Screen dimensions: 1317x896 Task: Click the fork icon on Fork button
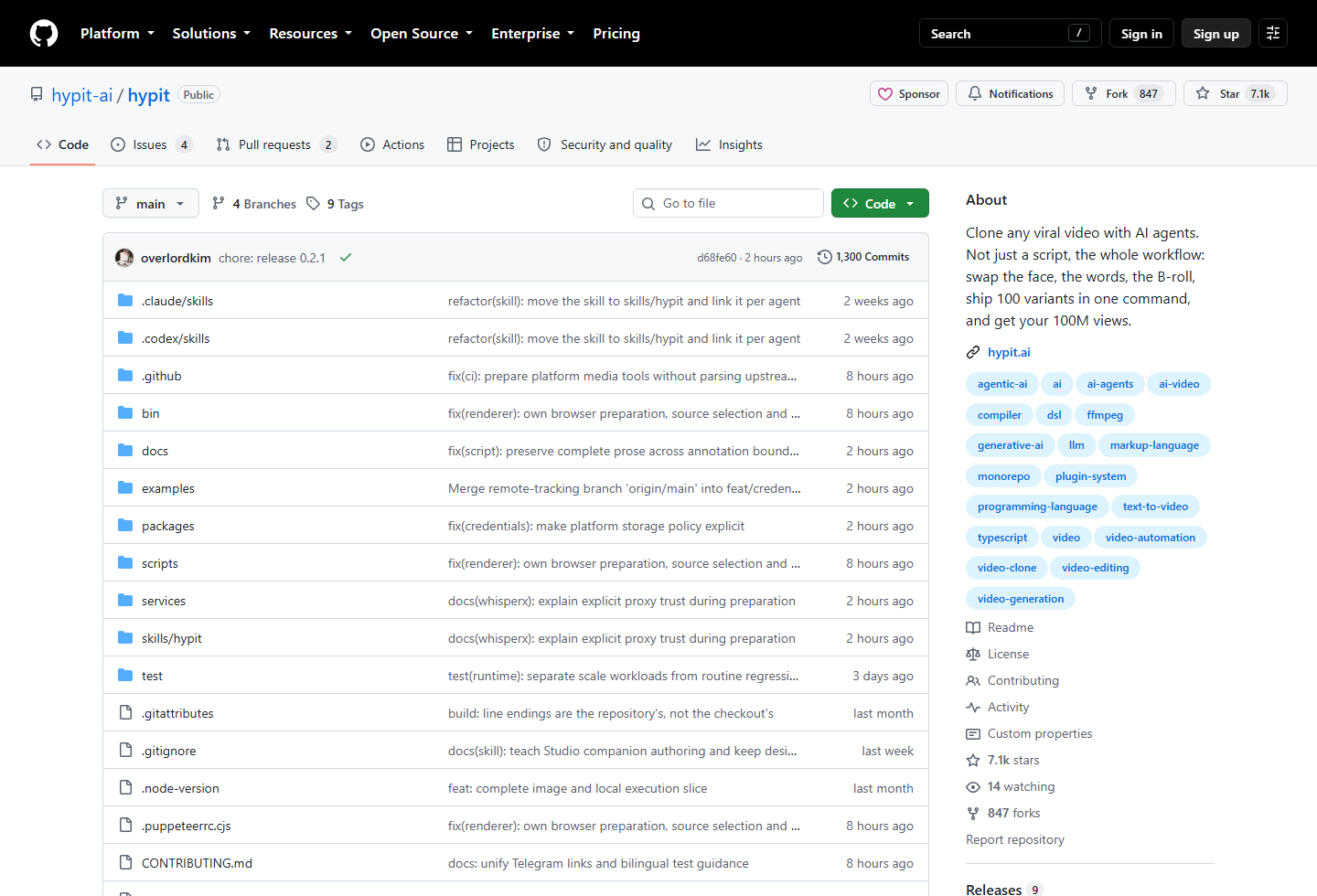click(x=1091, y=93)
